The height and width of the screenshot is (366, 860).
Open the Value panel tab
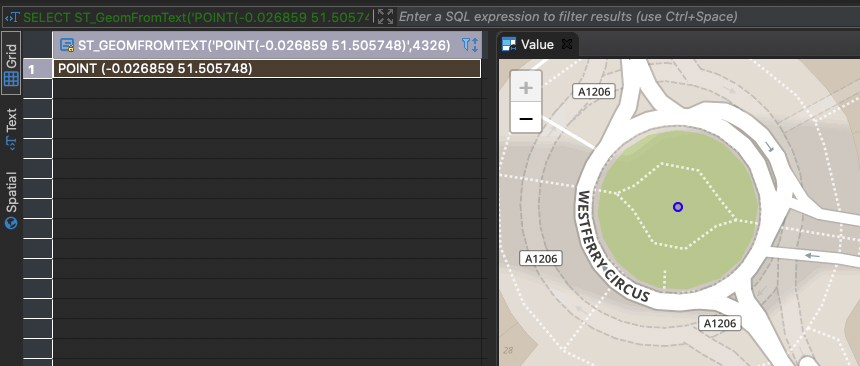[537, 44]
